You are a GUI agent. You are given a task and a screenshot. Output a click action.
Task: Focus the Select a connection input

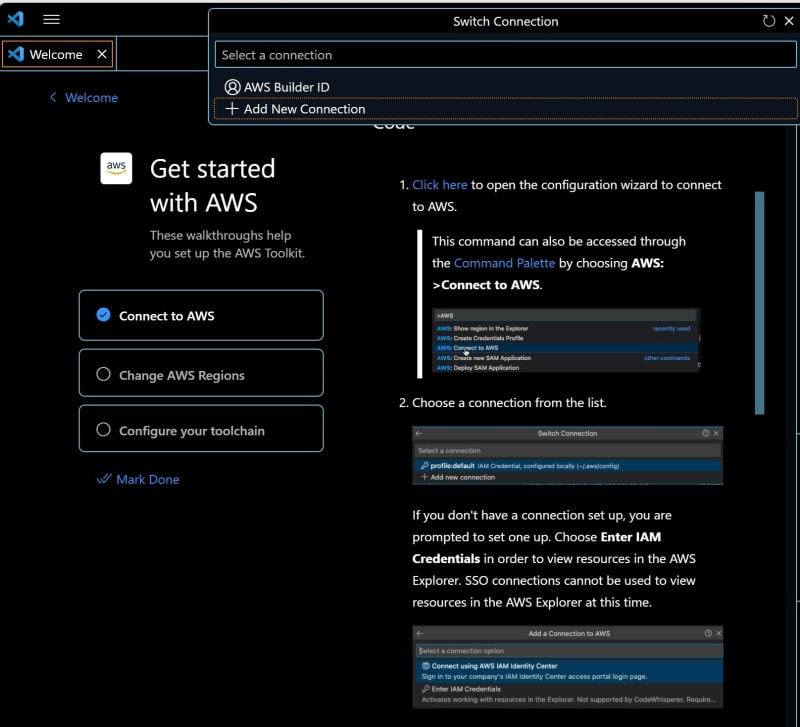pyautogui.click(x=505, y=55)
